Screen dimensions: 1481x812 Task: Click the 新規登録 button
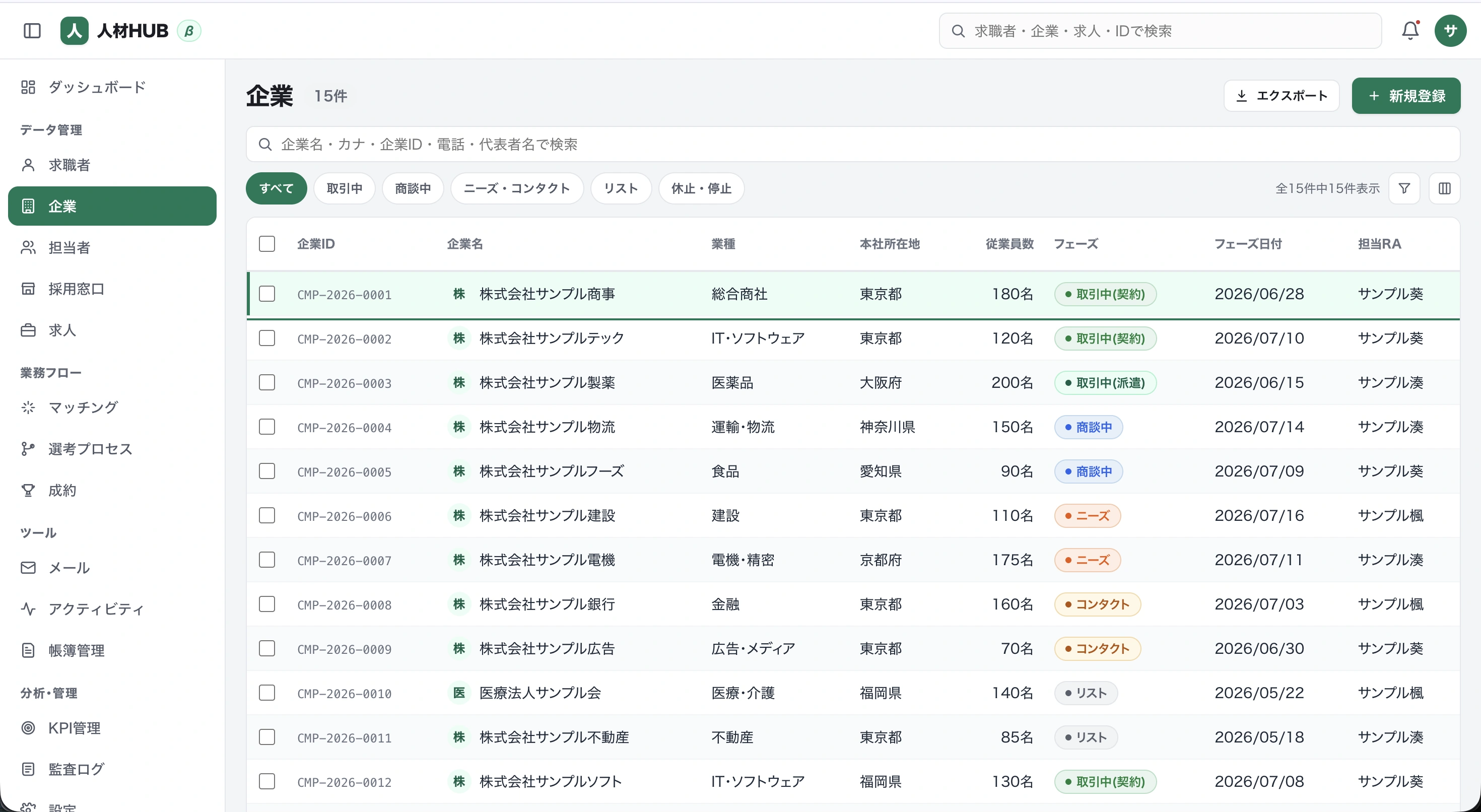coord(1406,96)
